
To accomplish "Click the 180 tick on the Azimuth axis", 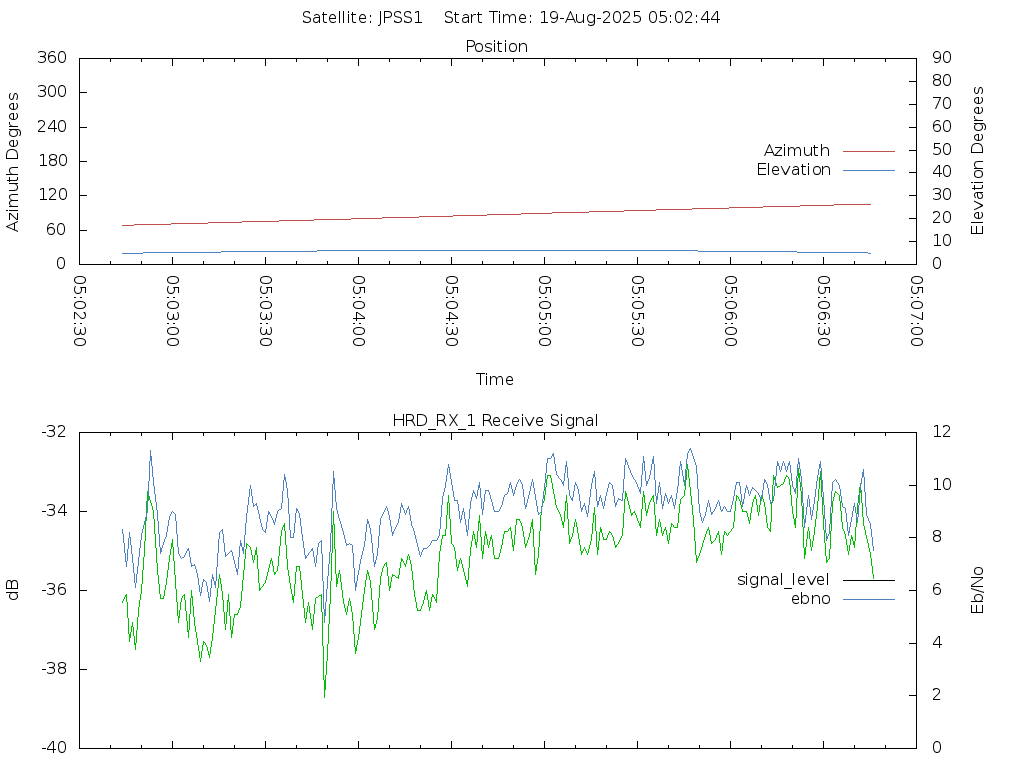I will 52,161.
